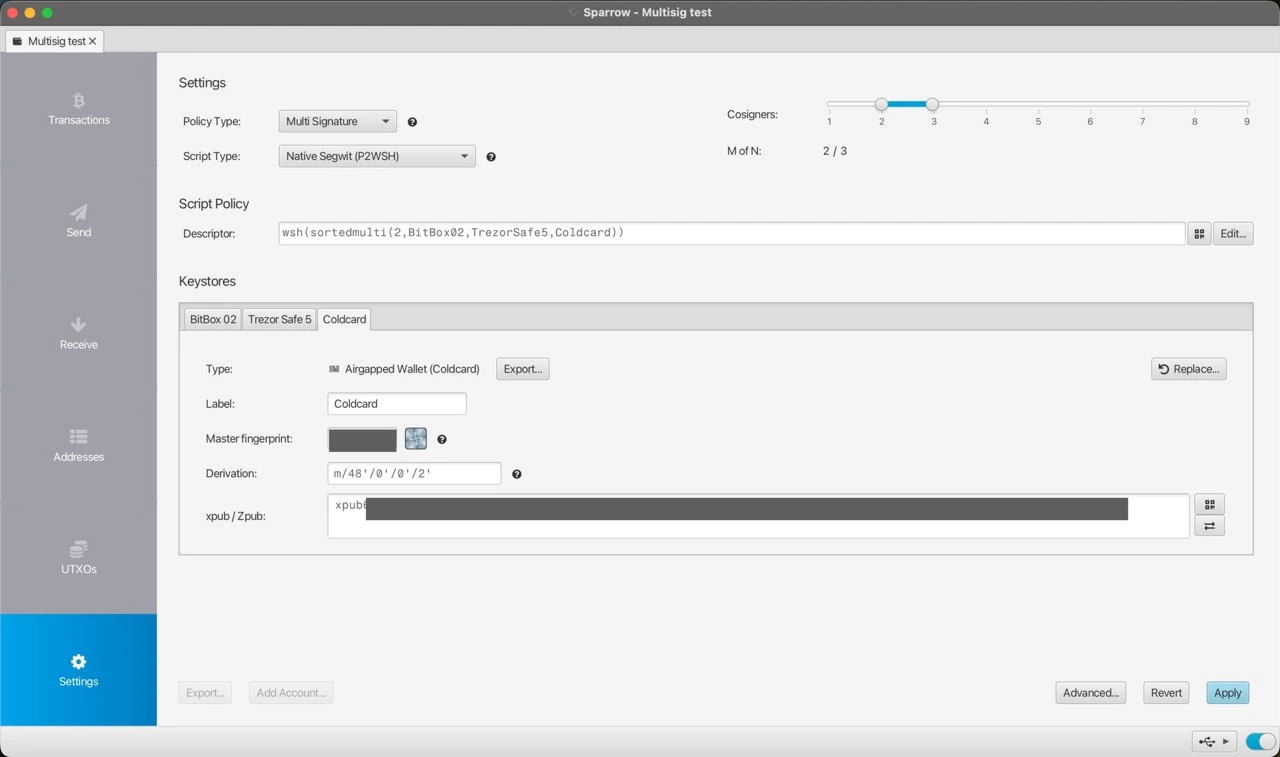1280x757 pixels.
Task: Click the USB hardware wallet status icon
Action: pos(1207,741)
